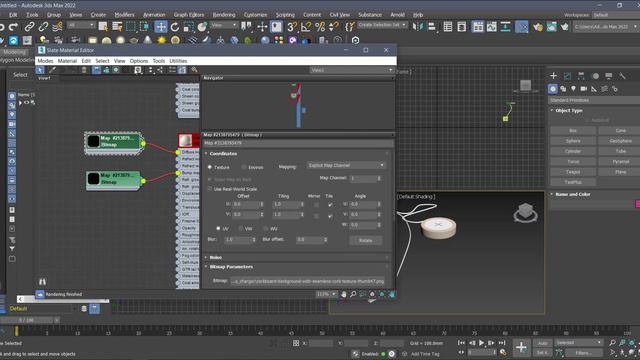The image size is (640, 360).
Task: Open the Create Selection Set dropdown
Action: point(382,25)
